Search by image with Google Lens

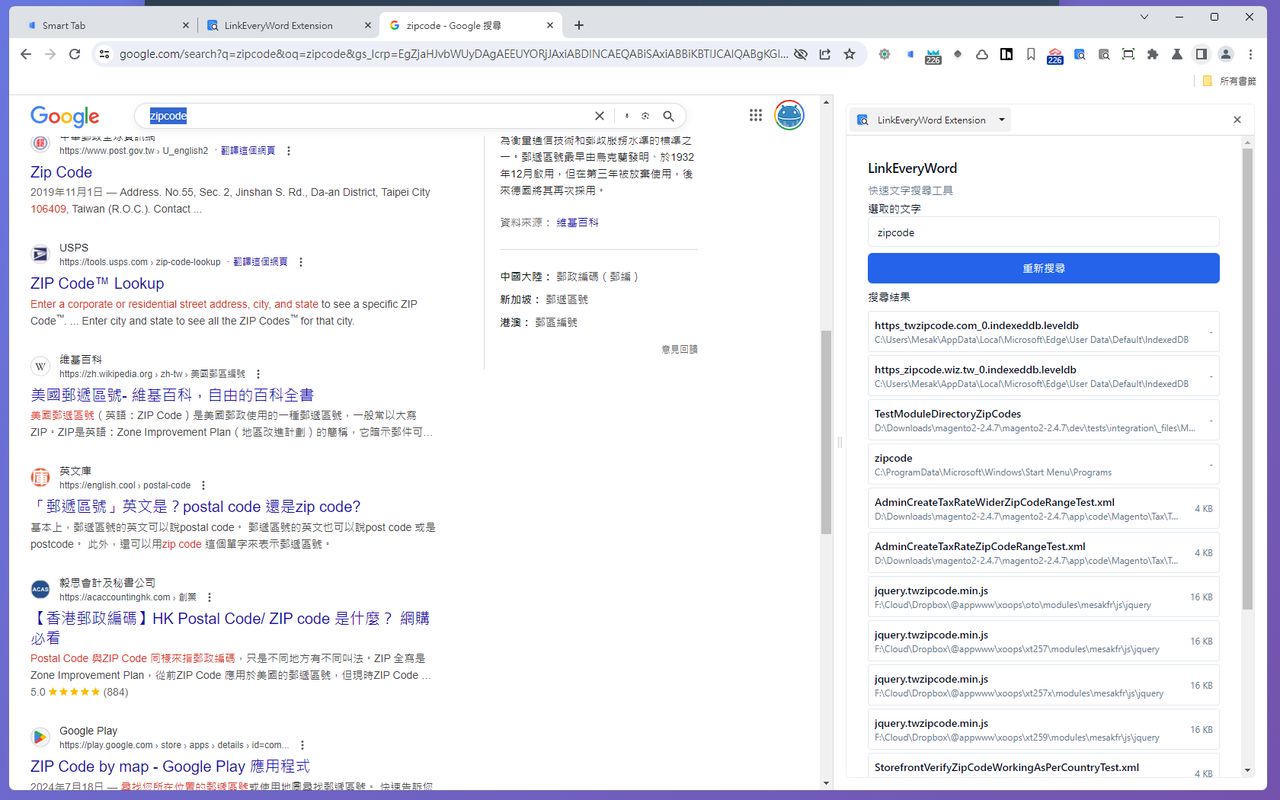click(x=646, y=116)
